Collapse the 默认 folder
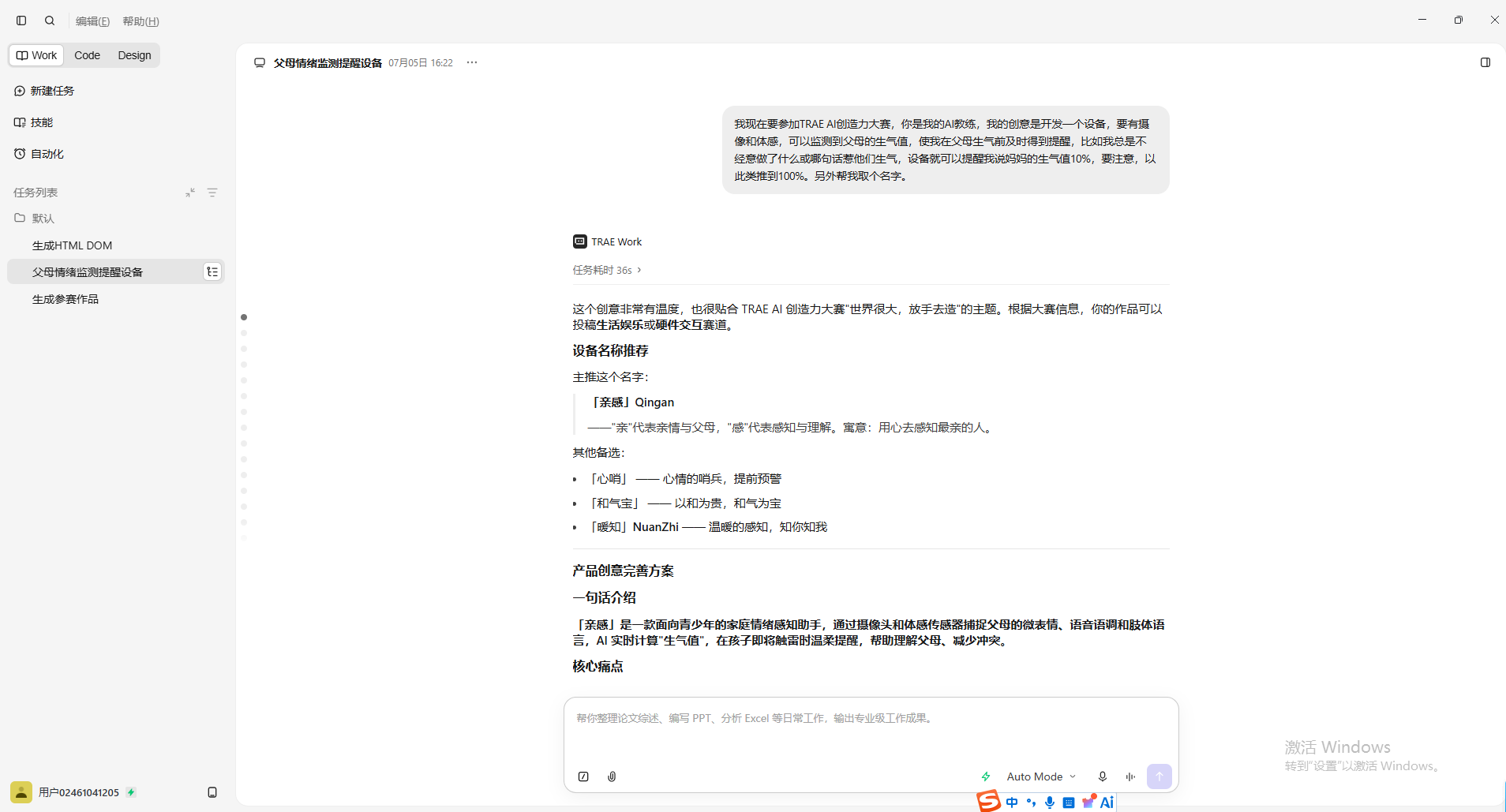Screen dimensions: 1506x812 coord(35,219)
